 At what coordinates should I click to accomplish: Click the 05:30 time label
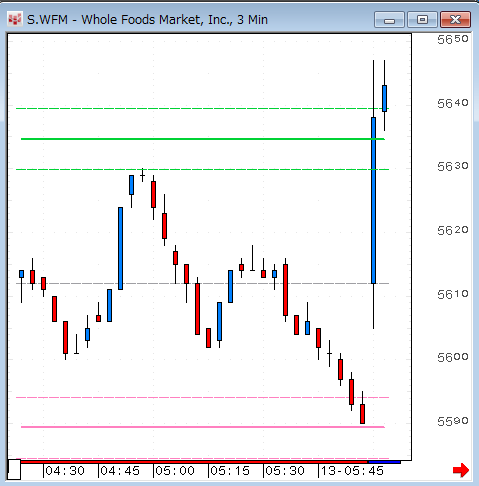[285, 471]
